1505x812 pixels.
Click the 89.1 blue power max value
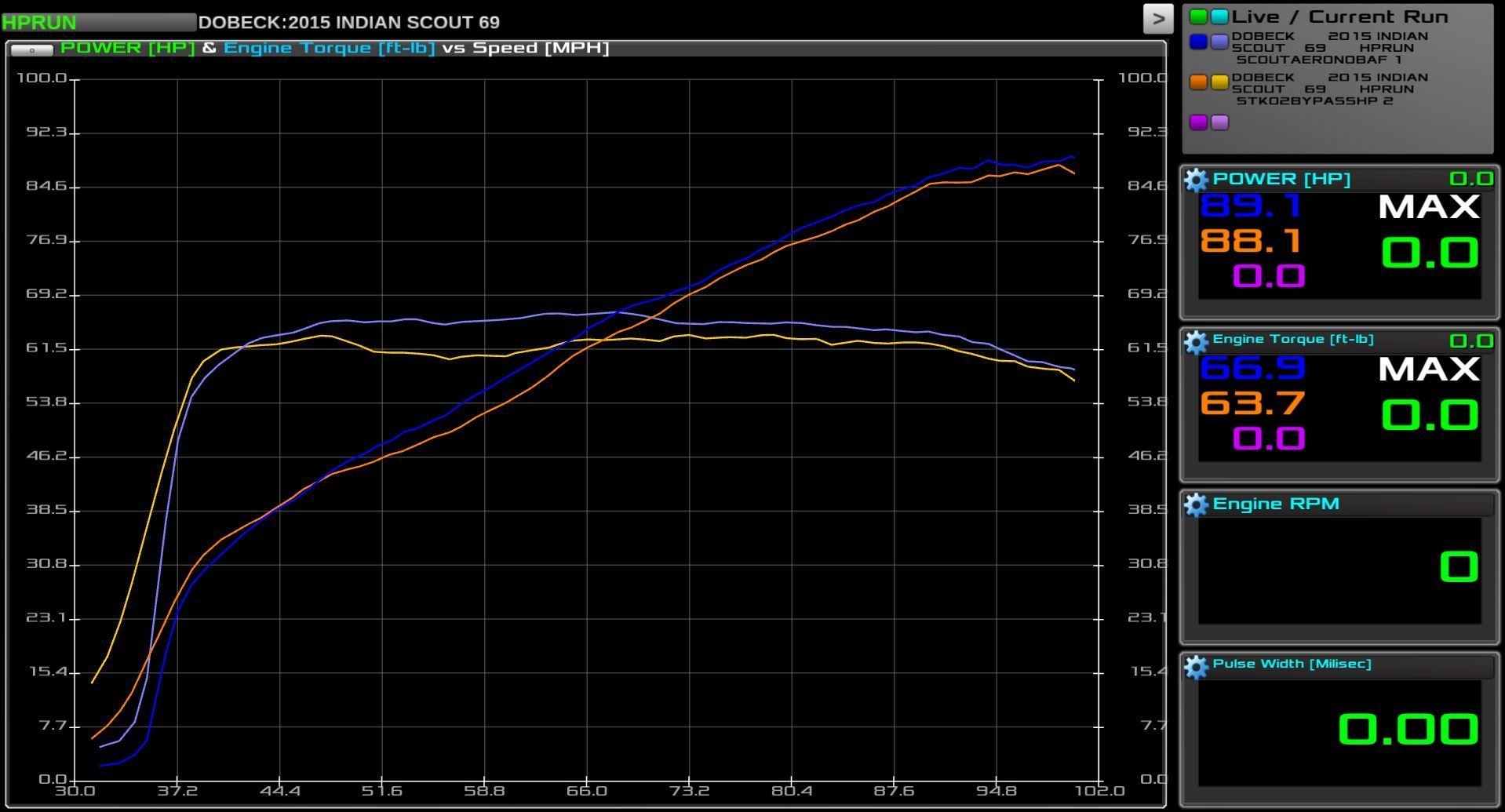[1252, 206]
